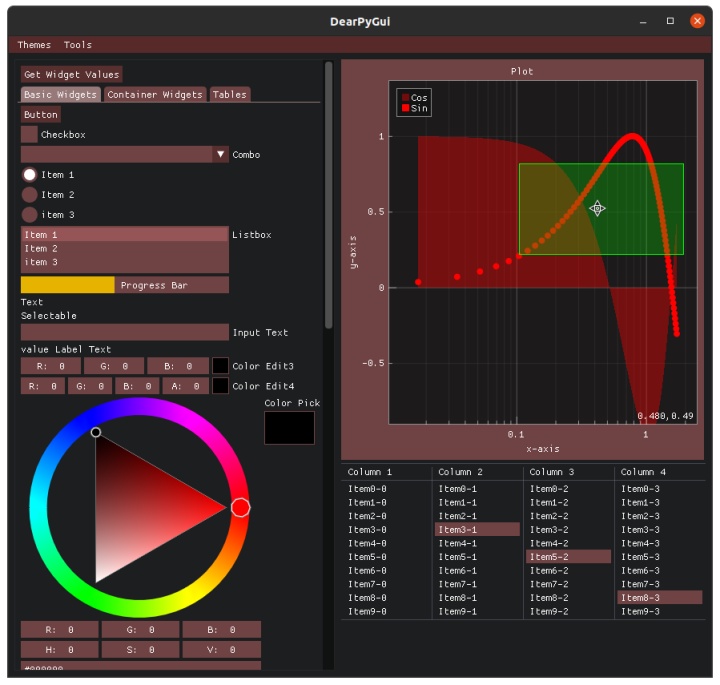Open the Color Edit4 black swatch
Image resolution: width=720 pixels, height=685 pixels.
point(220,386)
